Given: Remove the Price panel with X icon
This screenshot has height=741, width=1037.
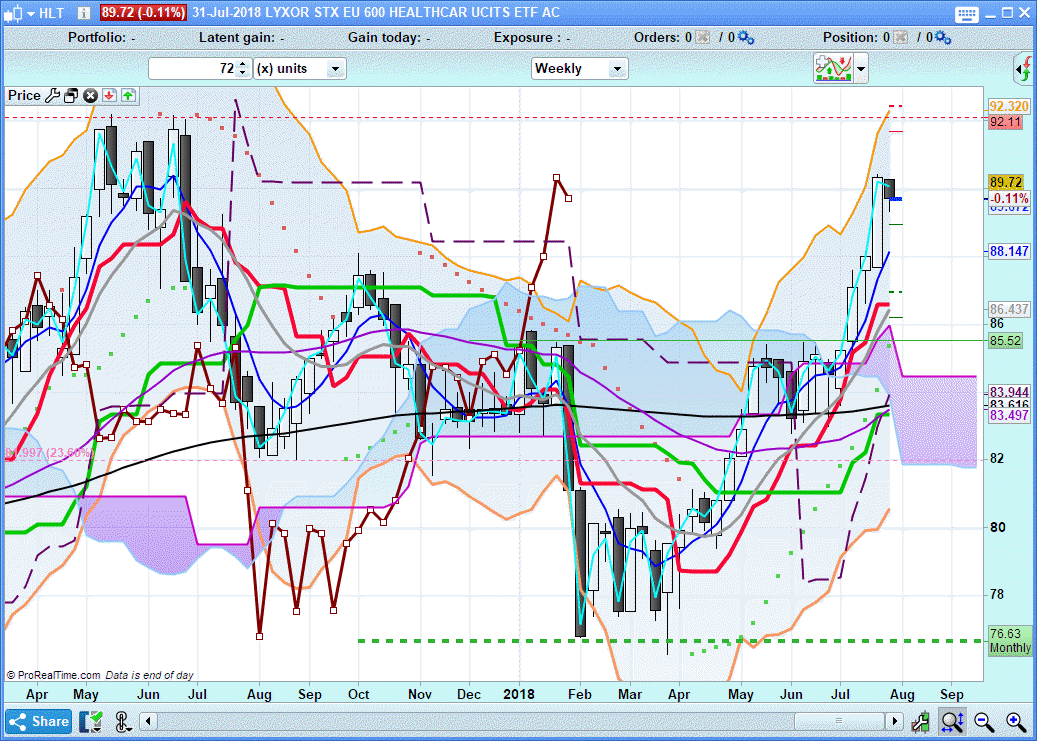Looking at the screenshot, I should click(x=91, y=96).
